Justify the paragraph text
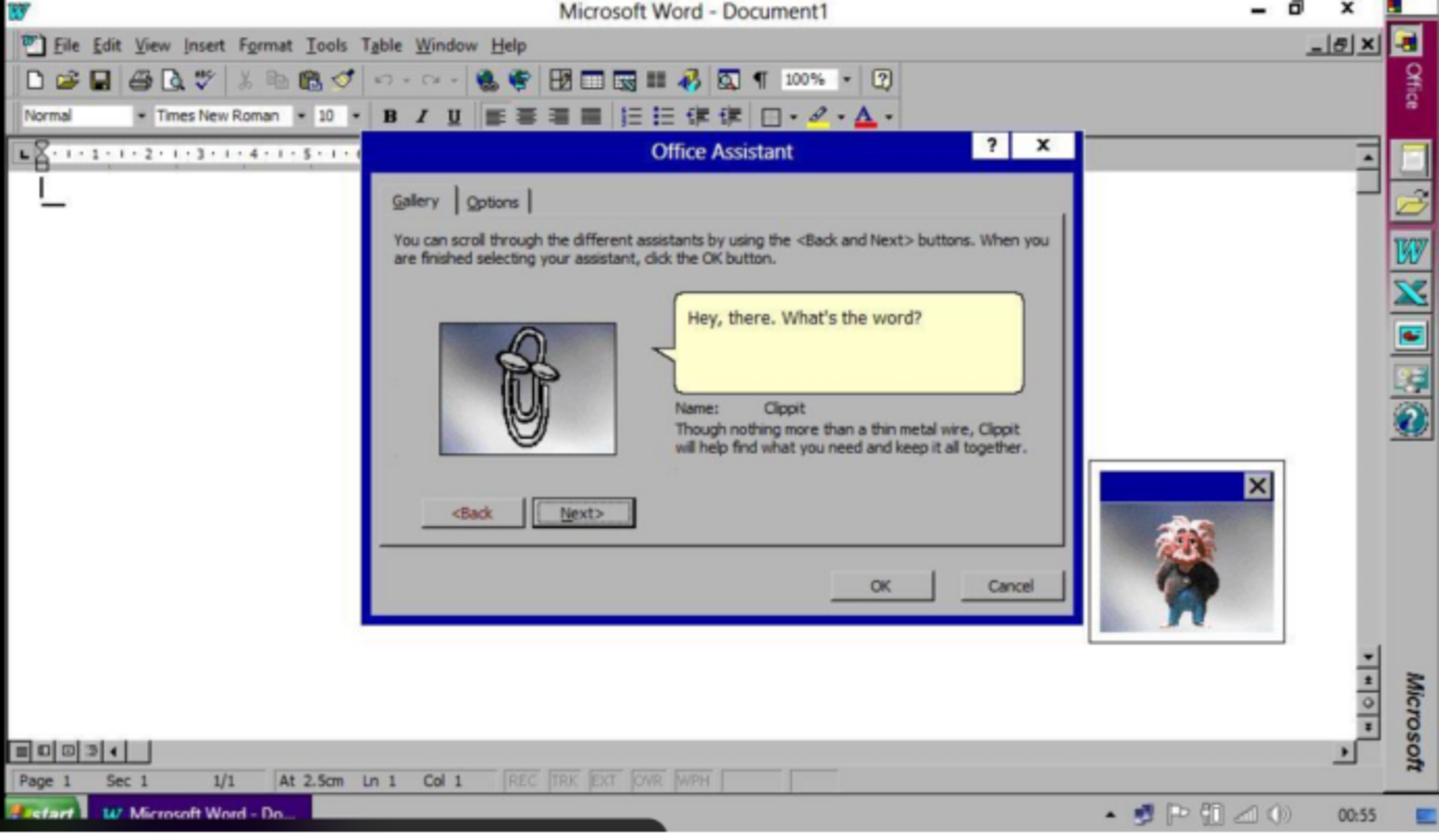Image resolution: width=1439 pixels, height=834 pixels. click(592, 117)
